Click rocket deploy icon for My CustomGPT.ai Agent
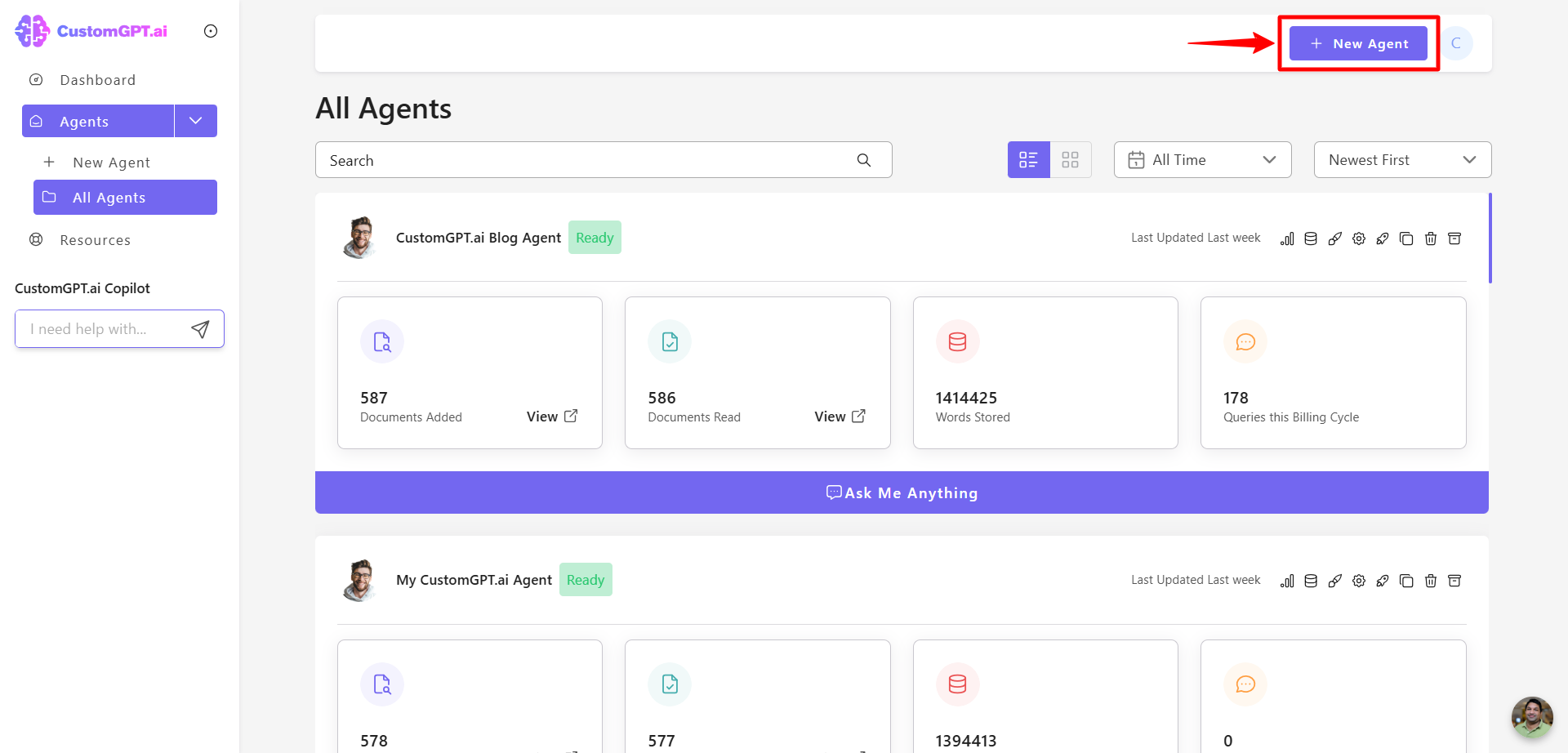This screenshot has height=753, width=1568. [1383, 581]
